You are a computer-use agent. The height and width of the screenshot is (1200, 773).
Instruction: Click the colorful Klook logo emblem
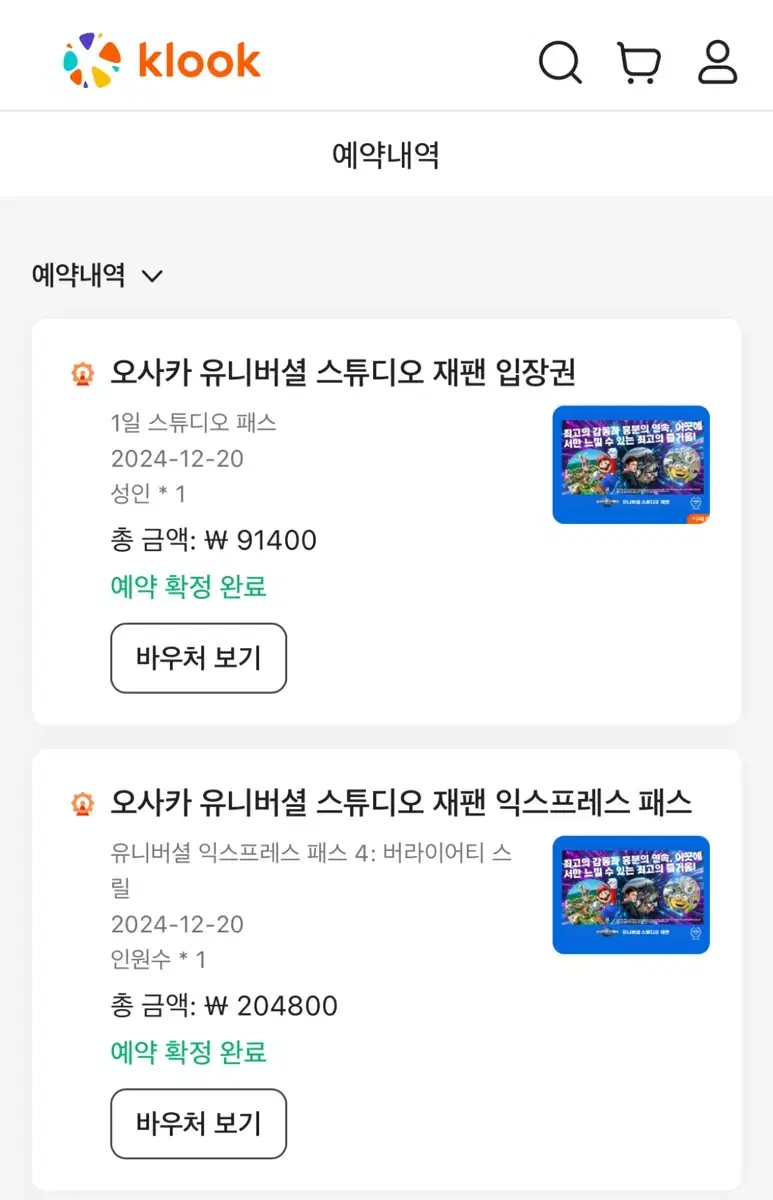[92, 60]
